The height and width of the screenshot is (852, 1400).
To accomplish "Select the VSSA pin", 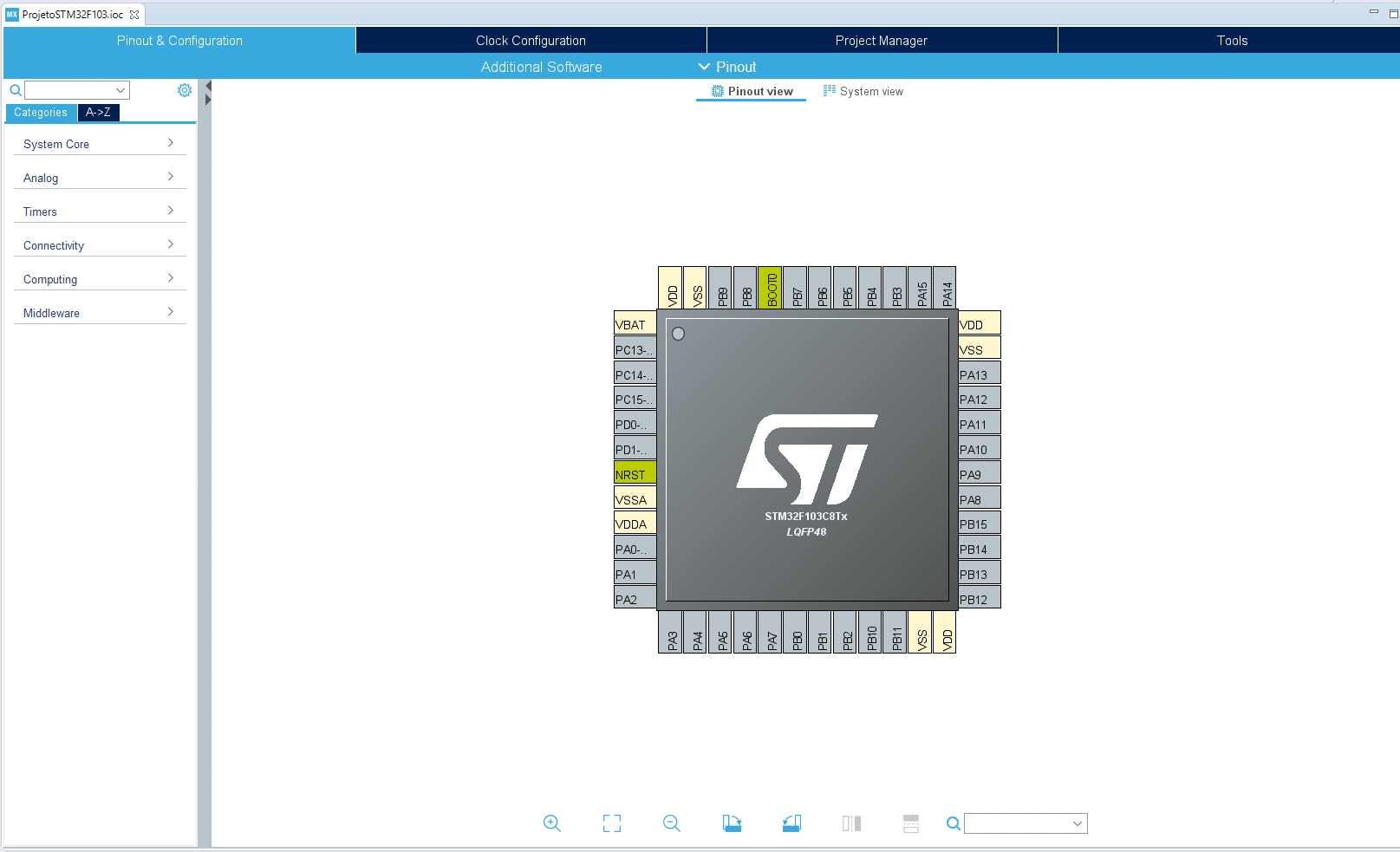I will point(635,499).
